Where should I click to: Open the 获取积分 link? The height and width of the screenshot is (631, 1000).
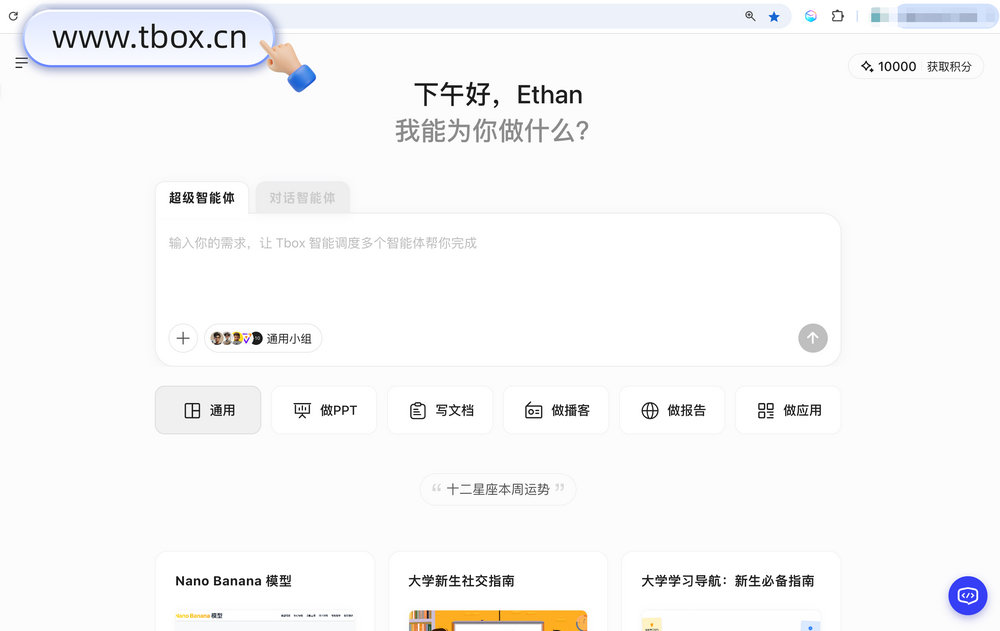[949, 66]
